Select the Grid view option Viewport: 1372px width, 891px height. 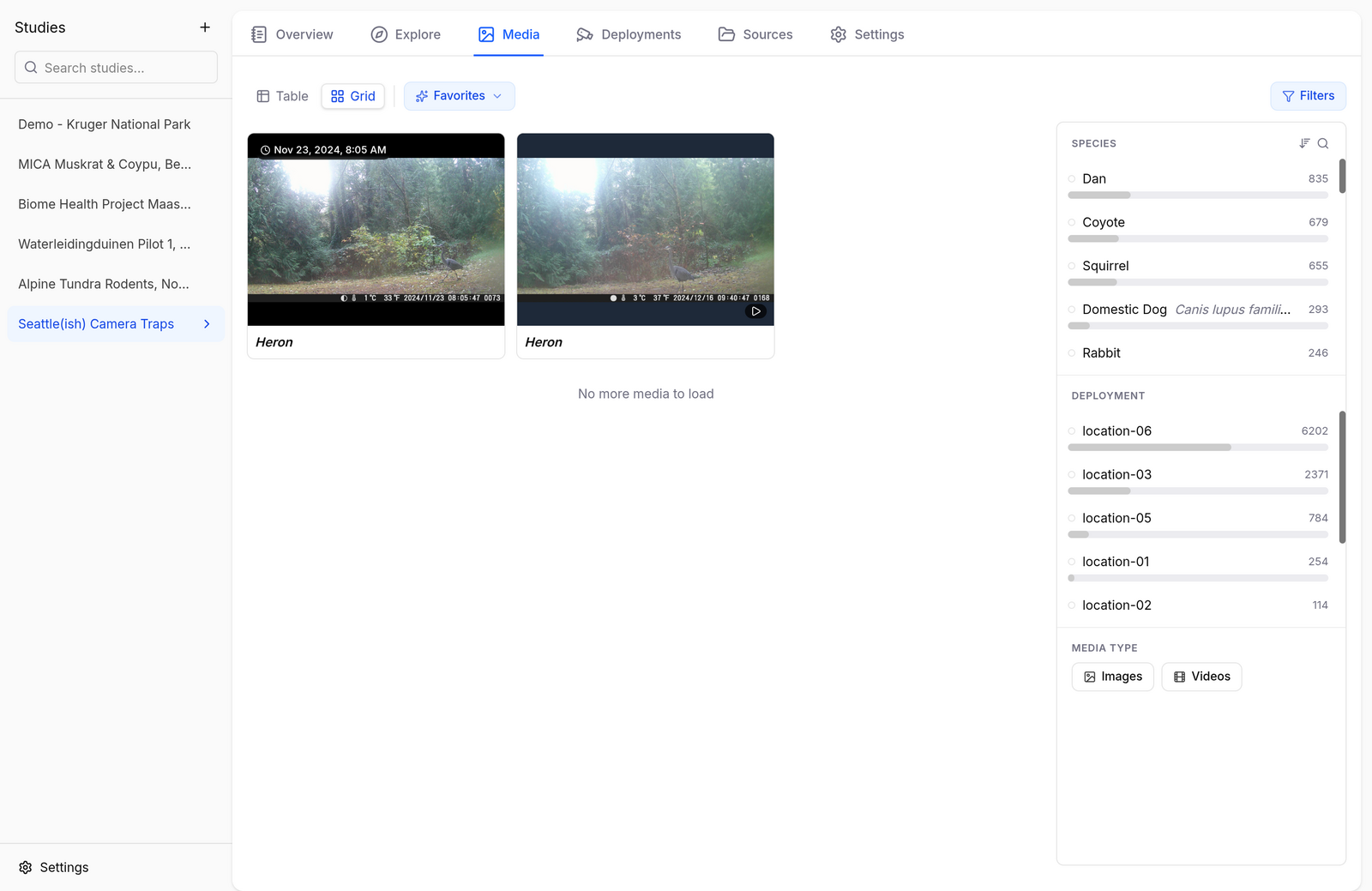[353, 96]
